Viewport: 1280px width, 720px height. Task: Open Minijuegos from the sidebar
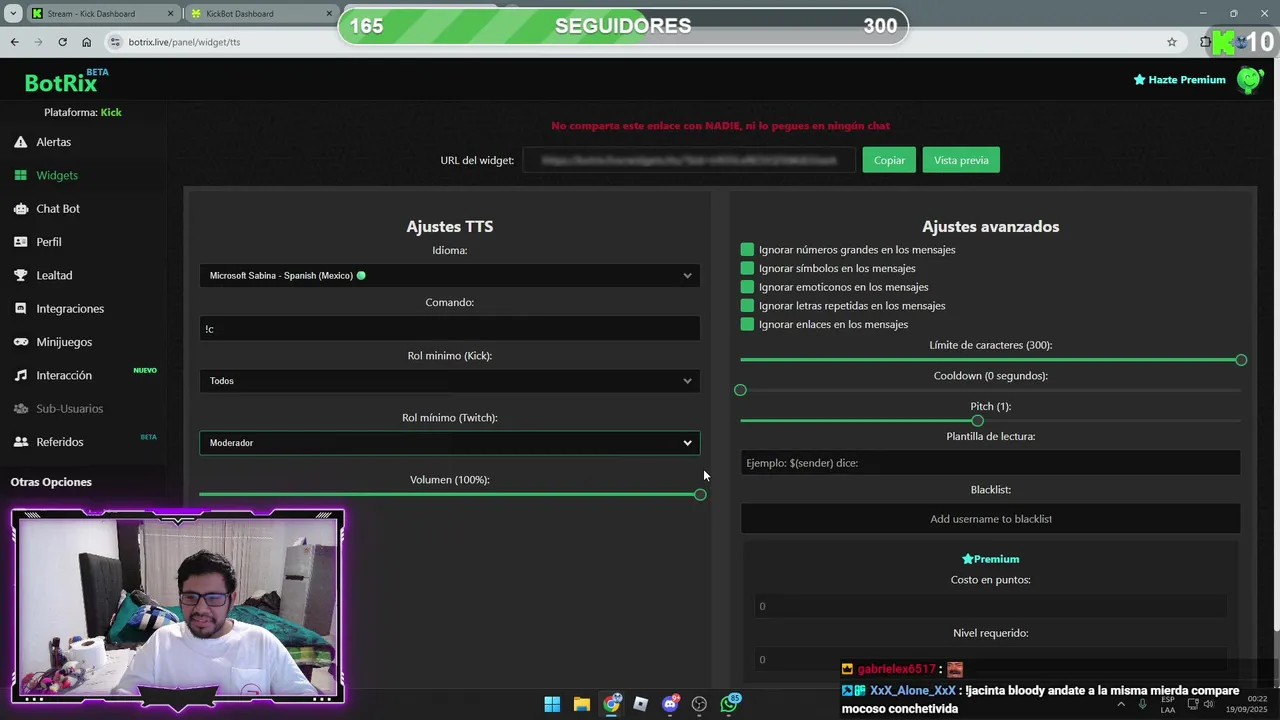pyautogui.click(x=64, y=342)
